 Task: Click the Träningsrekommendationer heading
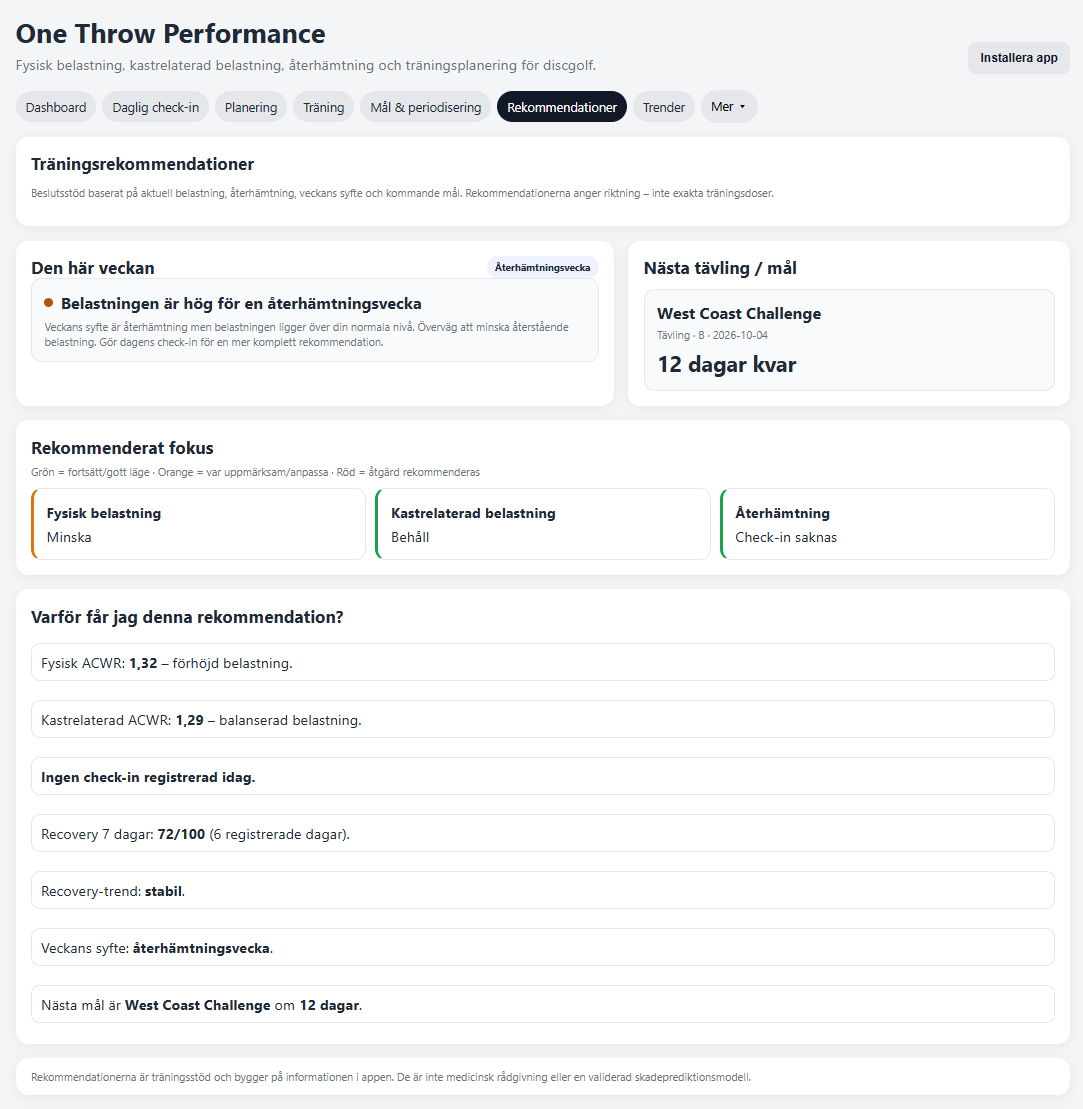point(142,164)
